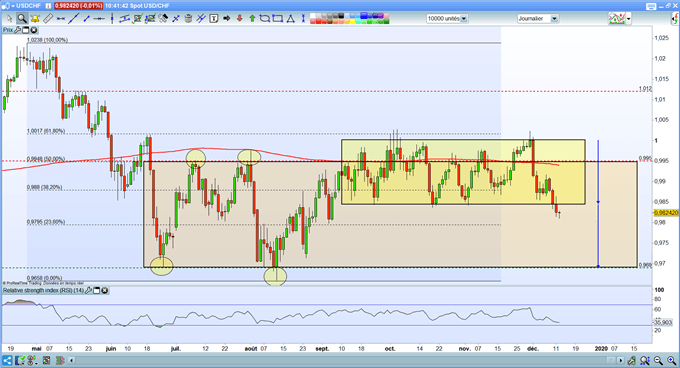Image resolution: width=680 pixels, height=368 pixels.
Task: Click the 0,9658 (0,00%) Fibonacci label
Action: (x=44, y=278)
